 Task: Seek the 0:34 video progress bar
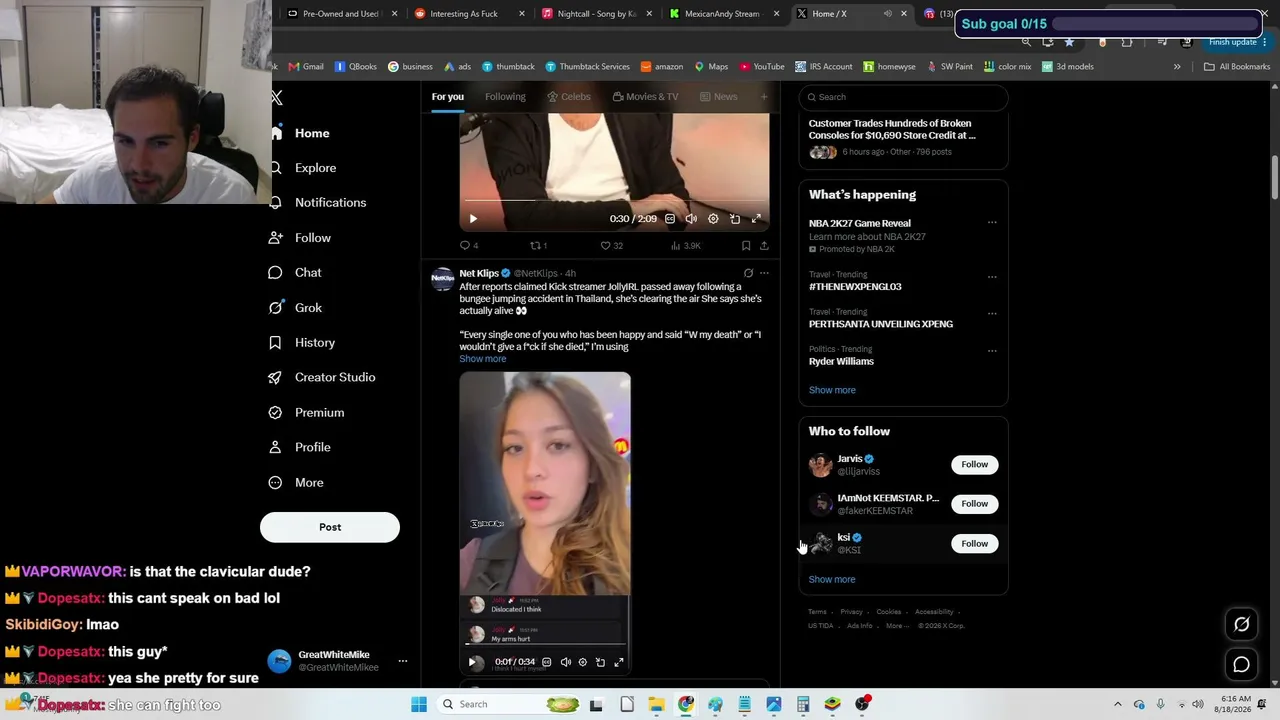point(545,645)
